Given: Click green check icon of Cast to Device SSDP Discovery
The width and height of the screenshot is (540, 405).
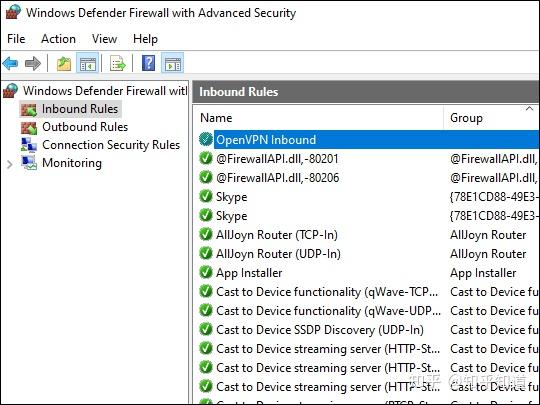Looking at the screenshot, I should 206,330.
